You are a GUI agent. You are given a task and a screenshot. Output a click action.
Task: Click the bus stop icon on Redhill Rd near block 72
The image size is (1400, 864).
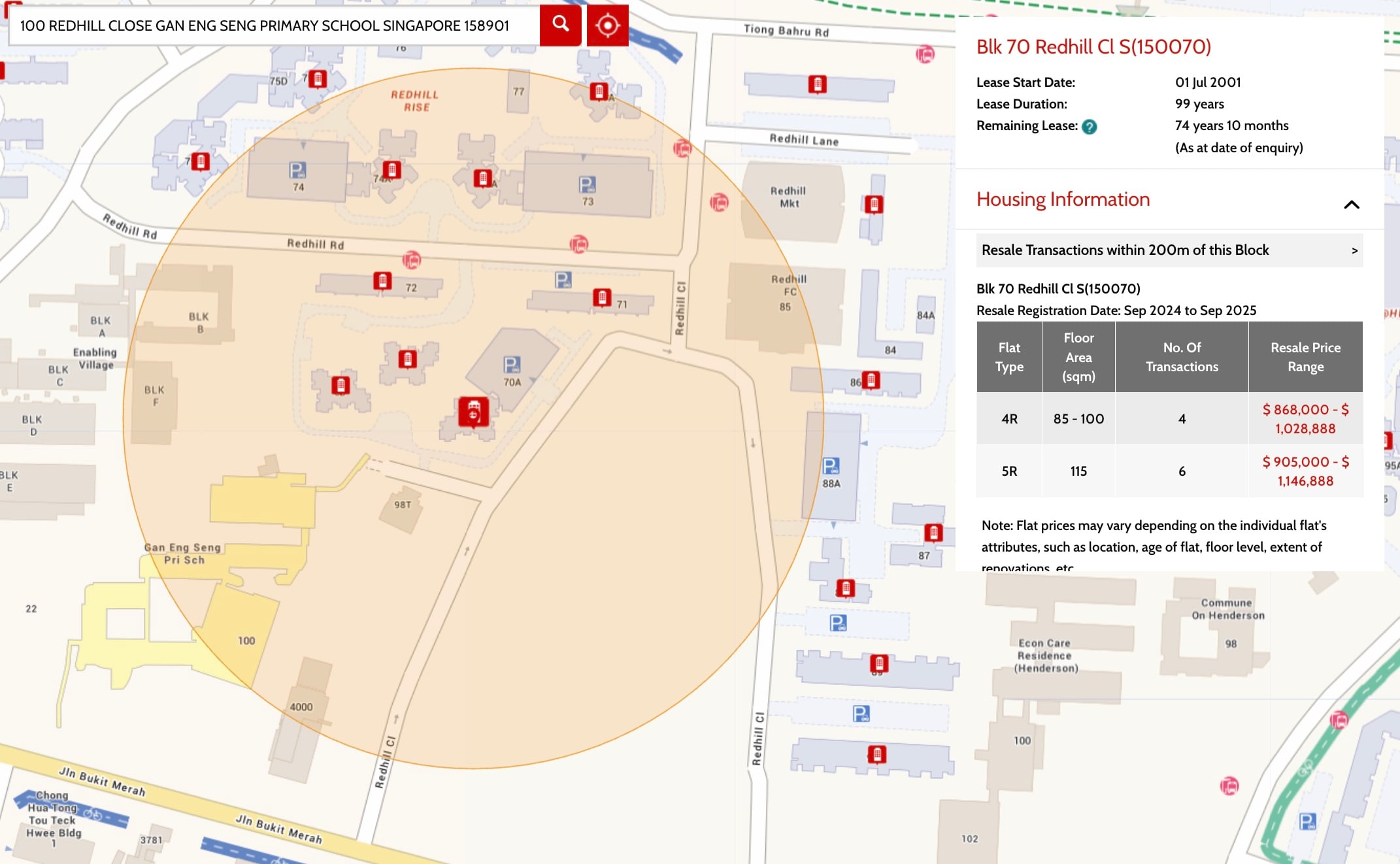coord(411,260)
